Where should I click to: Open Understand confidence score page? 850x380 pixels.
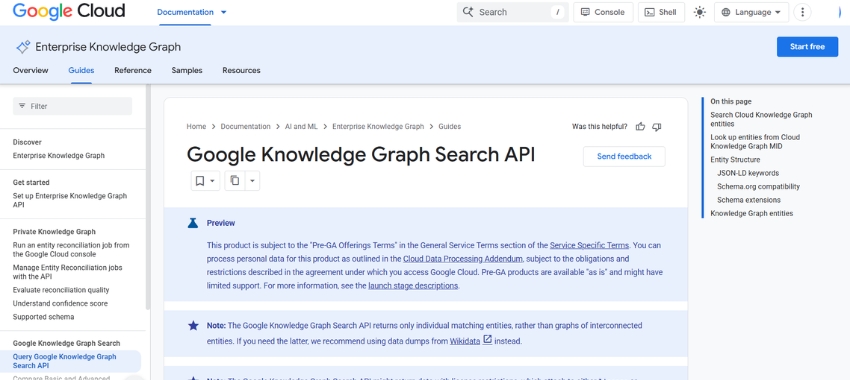[x=60, y=304]
